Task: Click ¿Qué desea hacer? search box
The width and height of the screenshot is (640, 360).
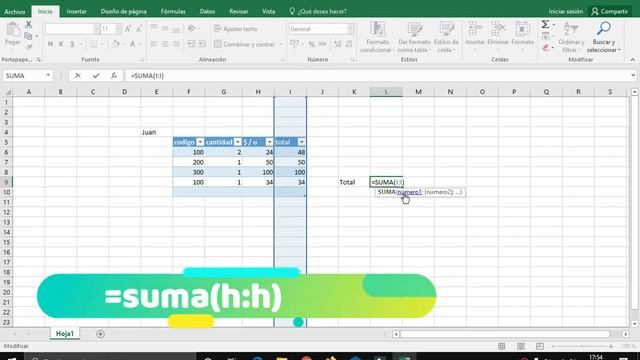Action: tap(318, 11)
